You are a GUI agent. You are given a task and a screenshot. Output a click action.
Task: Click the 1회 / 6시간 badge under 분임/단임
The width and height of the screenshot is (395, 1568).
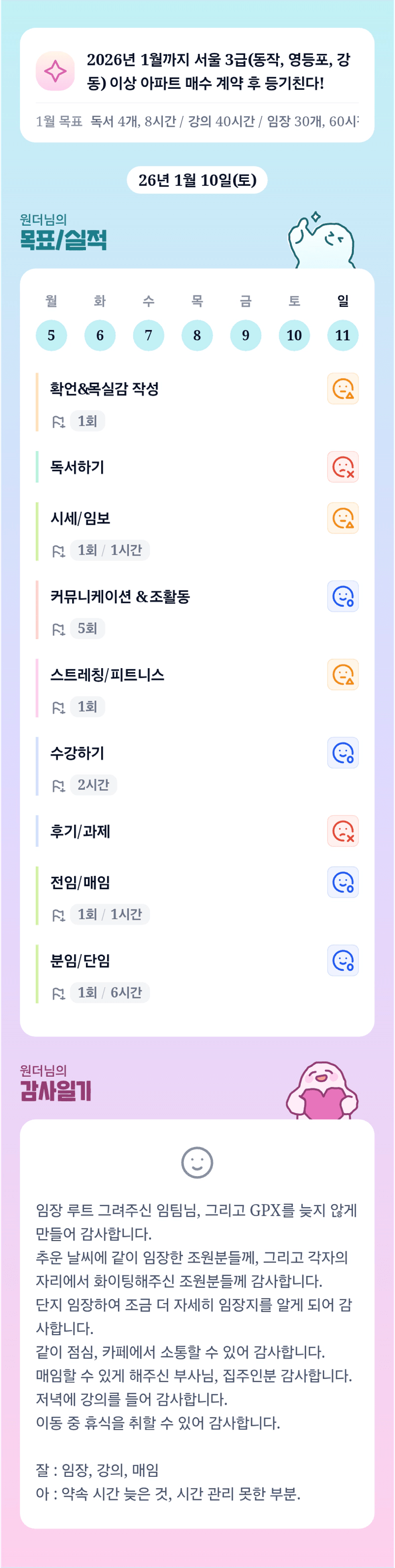point(109,993)
